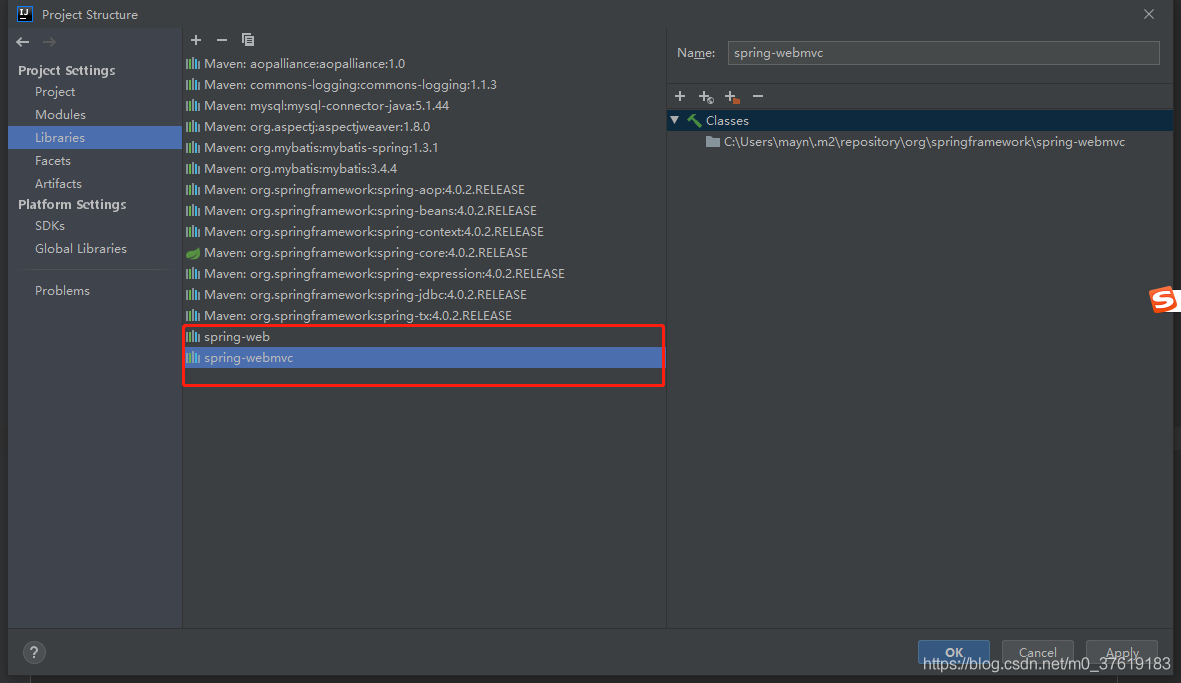This screenshot has height=683, width=1181.
Task: Add a new project library with plus icon
Action: [196, 40]
